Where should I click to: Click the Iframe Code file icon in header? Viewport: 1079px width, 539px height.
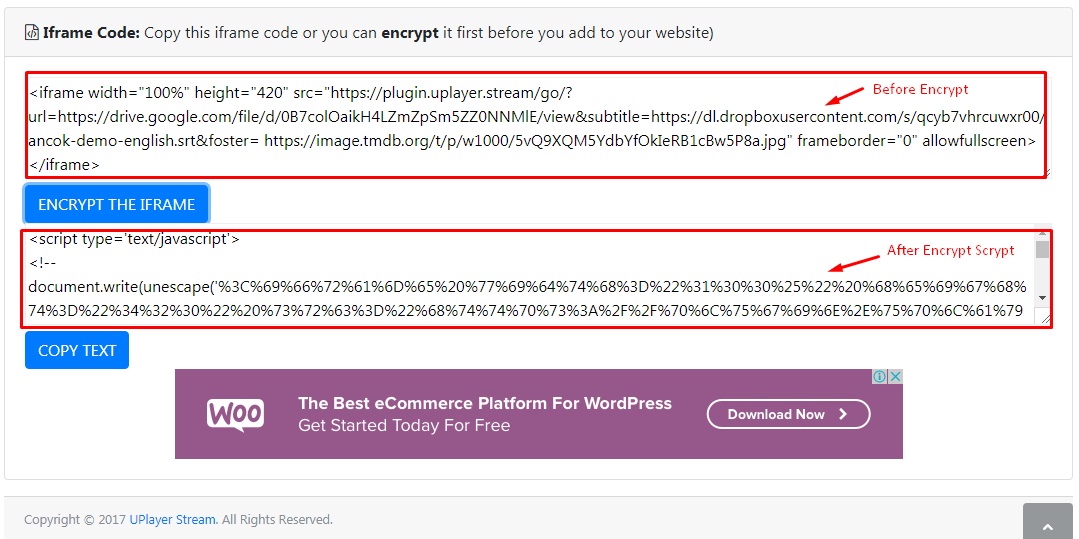click(32, 32)
